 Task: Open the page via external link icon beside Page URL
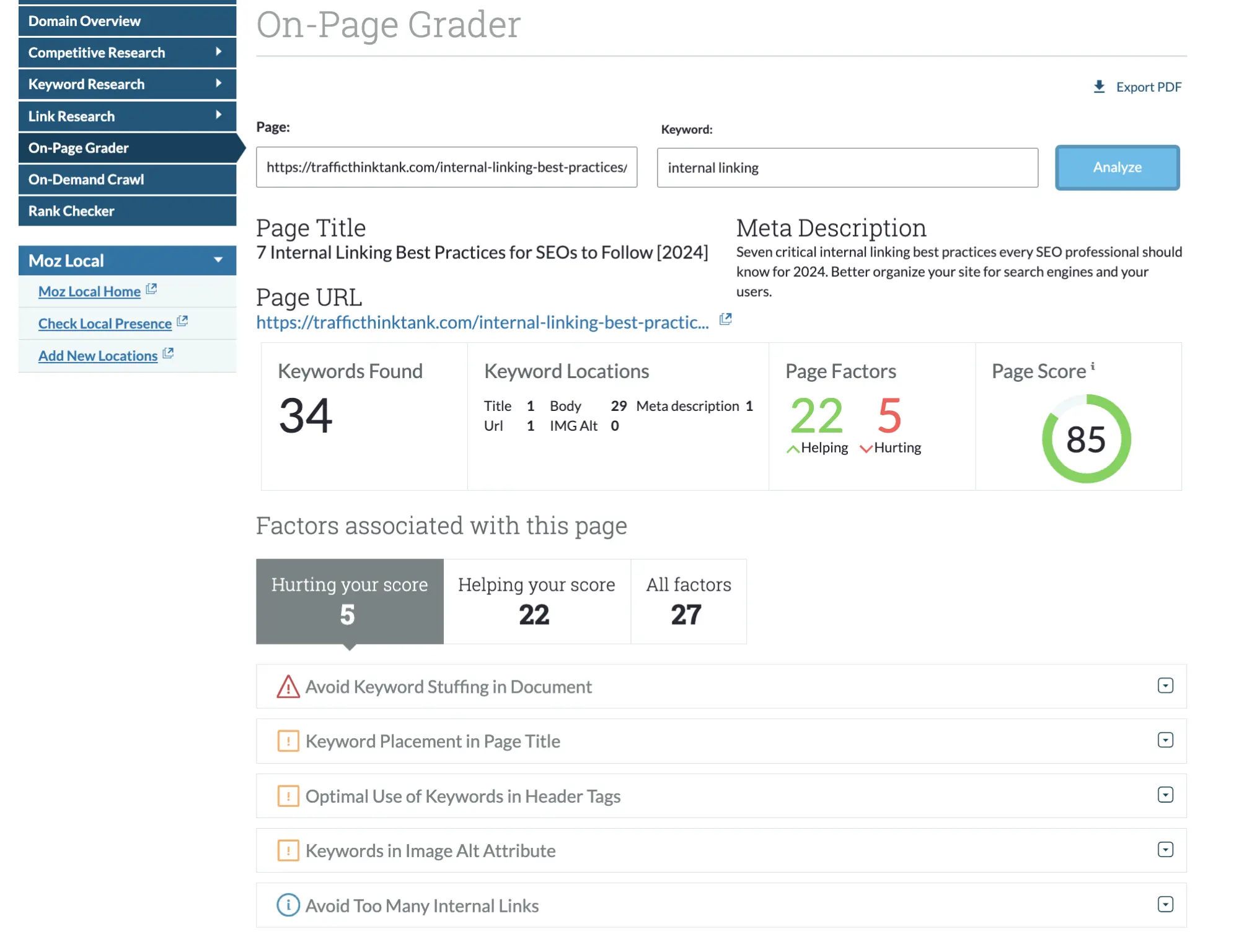pos(725,319)
